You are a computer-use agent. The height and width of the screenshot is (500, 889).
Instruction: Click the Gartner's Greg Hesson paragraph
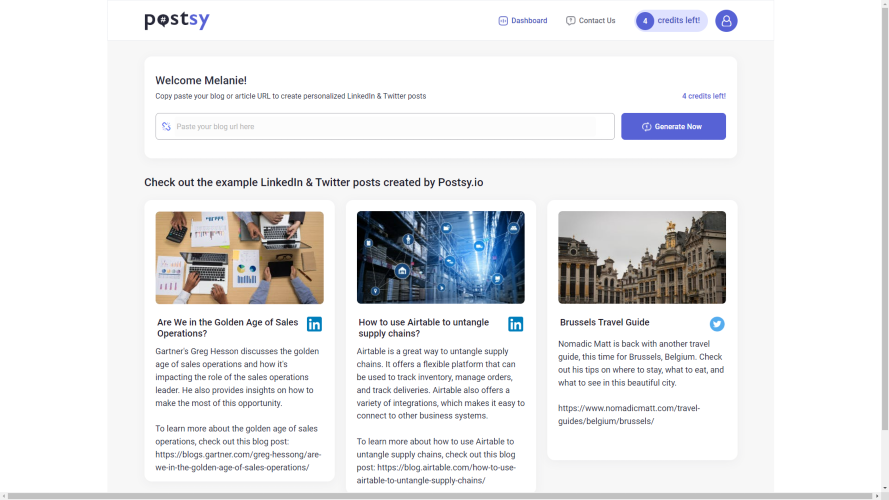[x=238, y=377]
